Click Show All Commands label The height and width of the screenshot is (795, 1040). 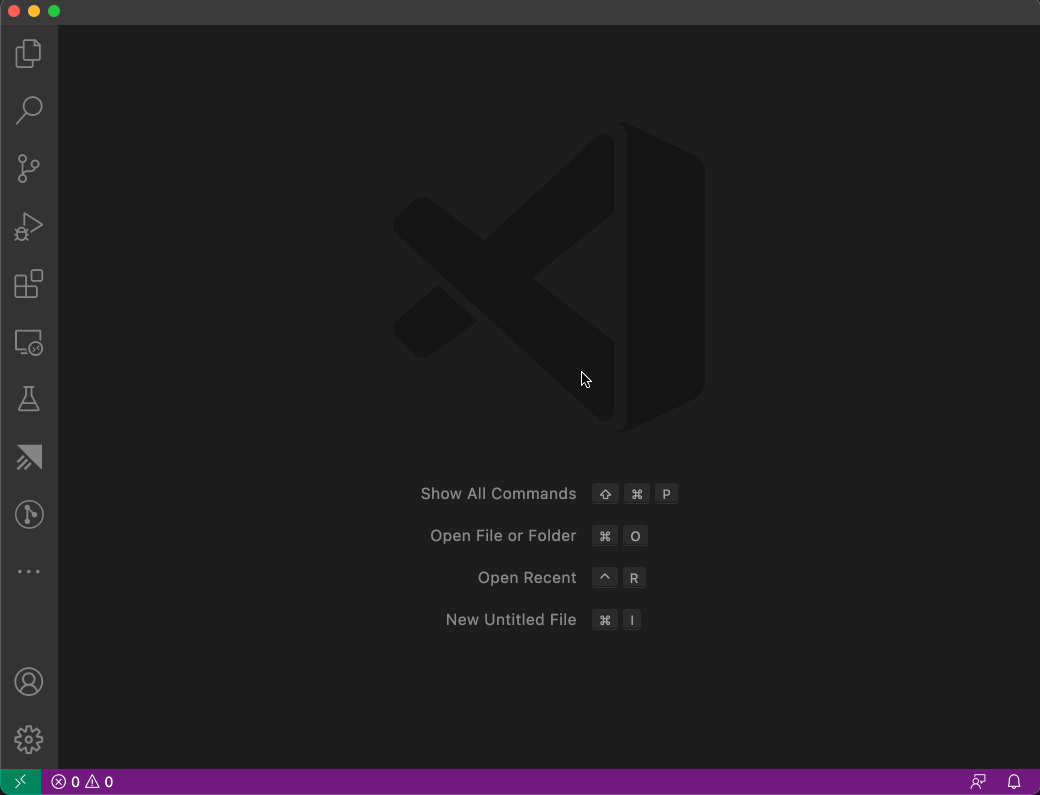pyautogui.click(x=498, y=494)
